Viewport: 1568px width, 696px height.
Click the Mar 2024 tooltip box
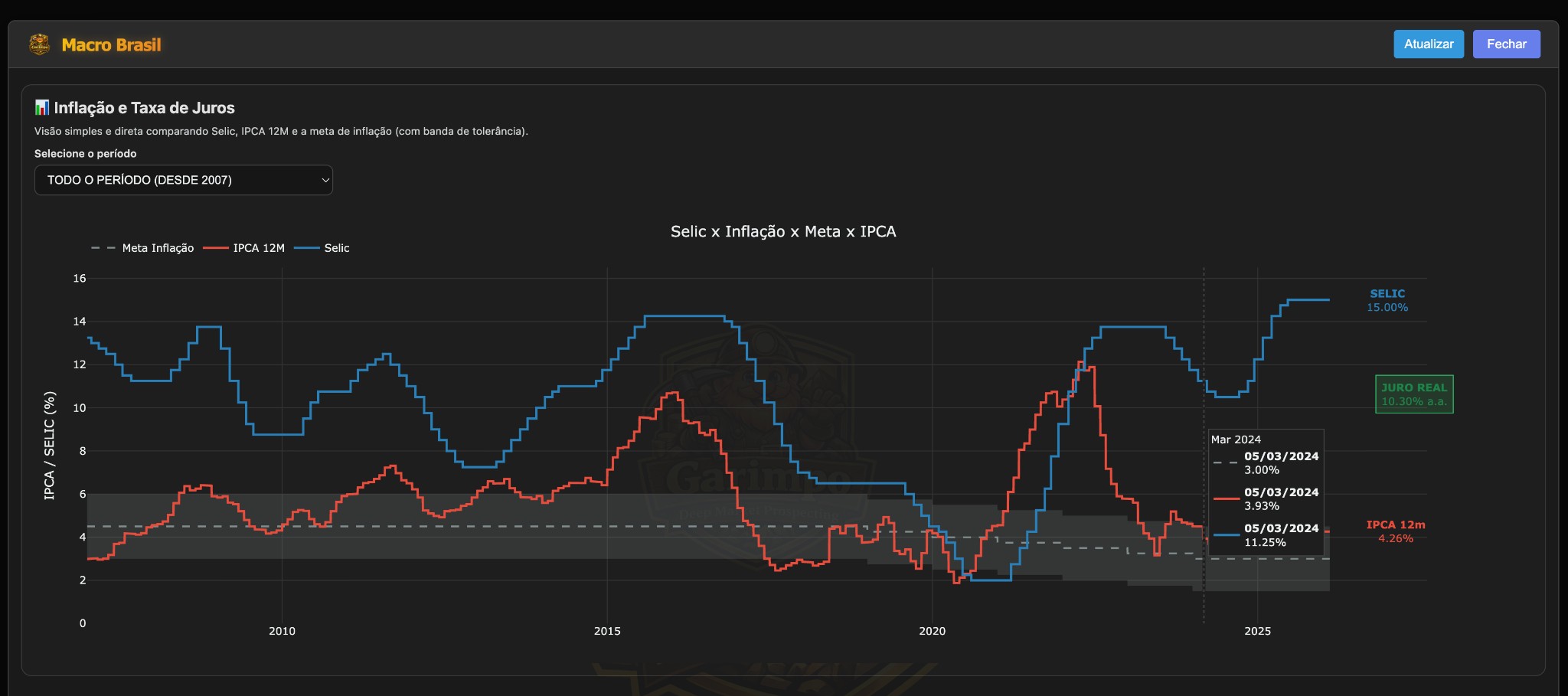pos(1265,492)
